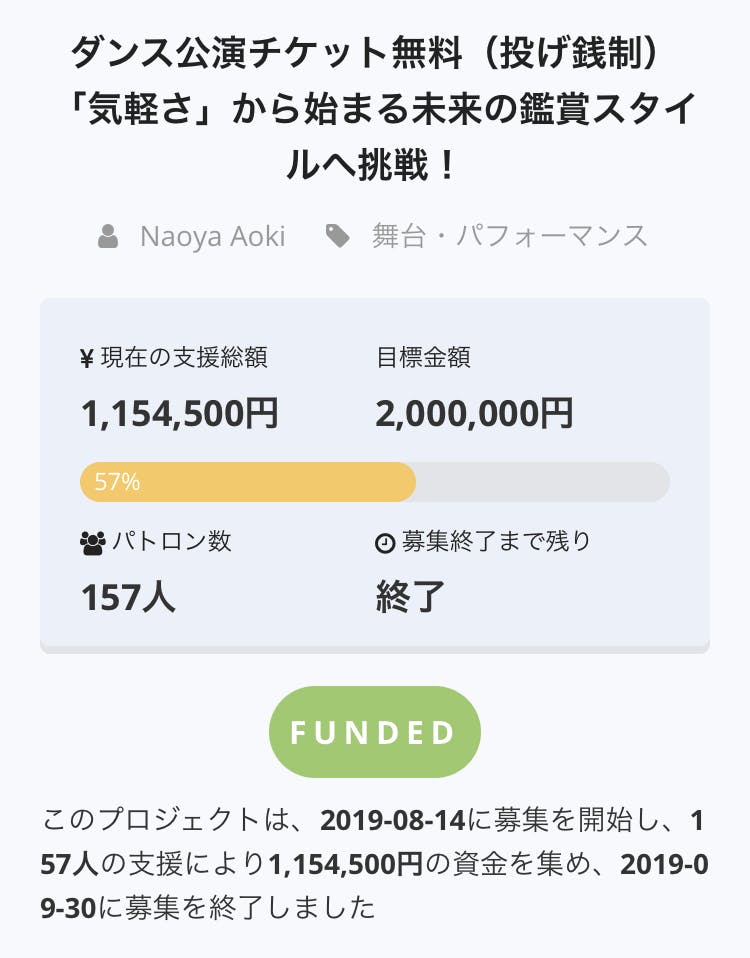750x958 pixels.
Task: Select the 2,000,000円 goal amount
Action: pos(474,413)
